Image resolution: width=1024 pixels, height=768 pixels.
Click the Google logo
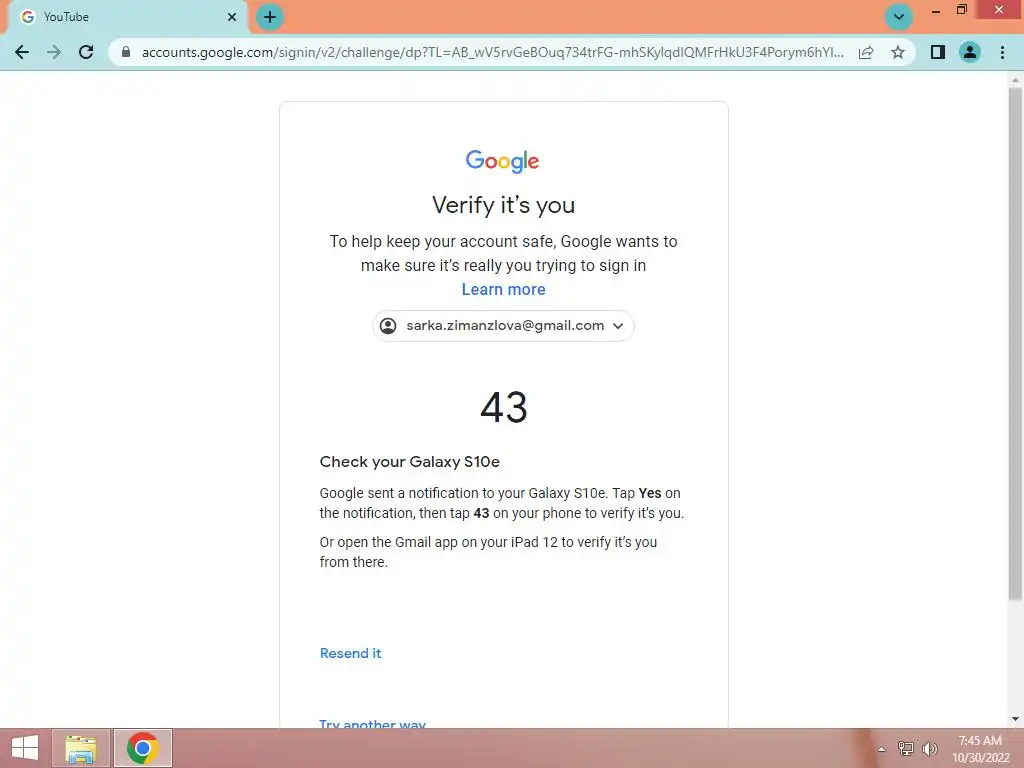point(502,161)
